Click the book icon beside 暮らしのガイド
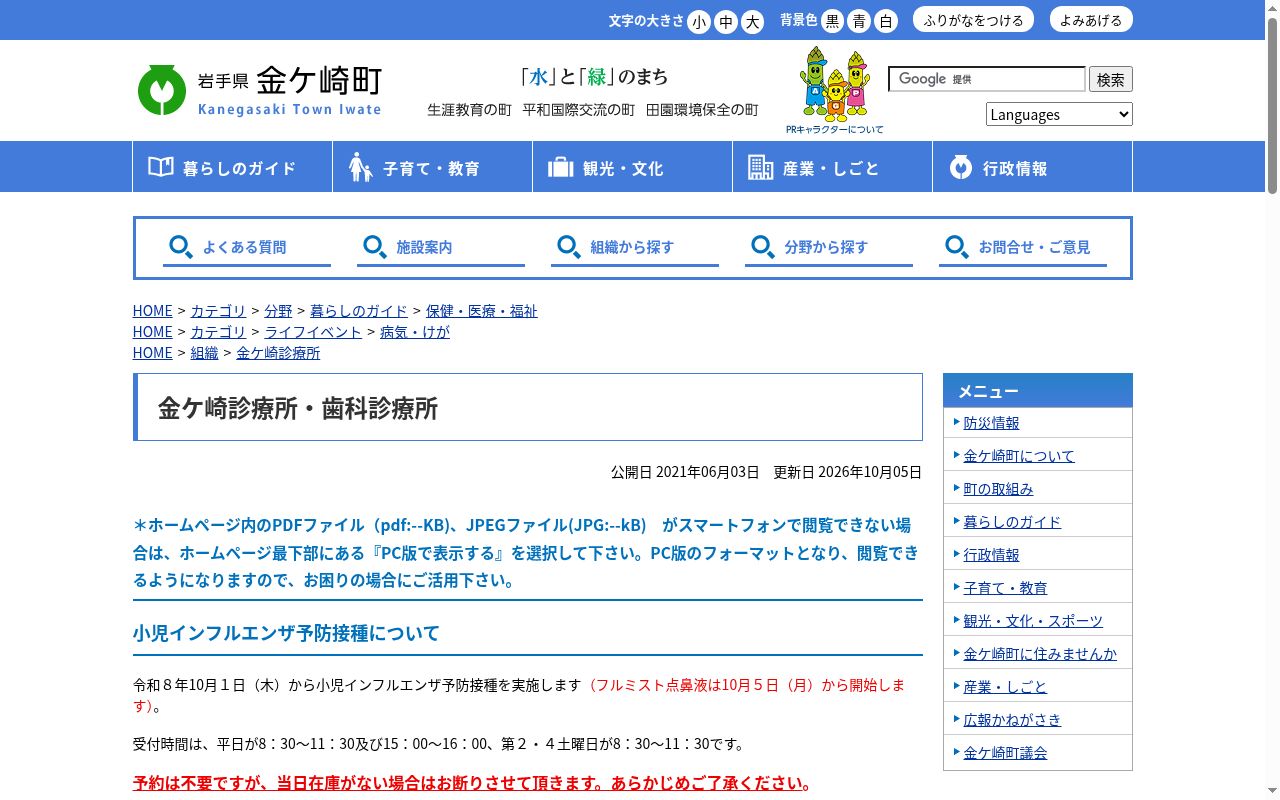Image resolution: width=1280 pixels, height=800 pixels. pyautogui.click(x=161, y=167)
